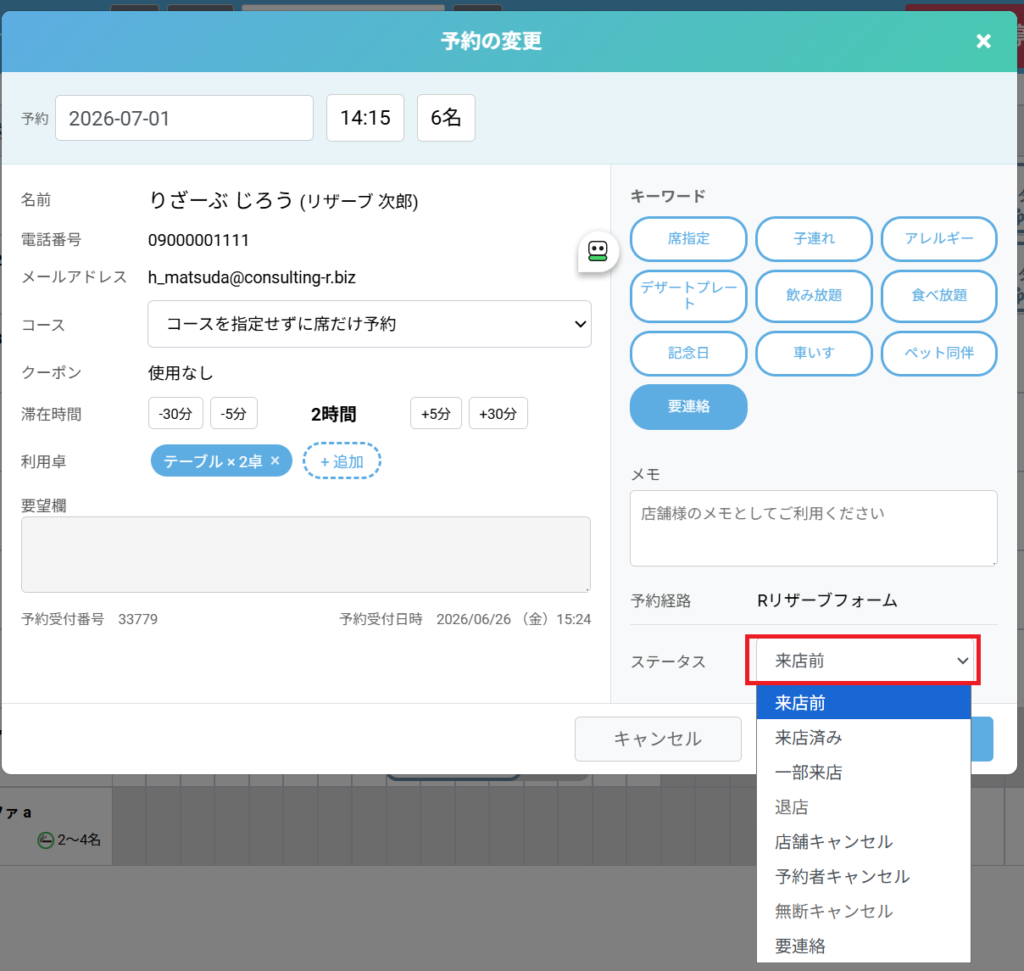Click the phone number 09000001111
Image resolution: width=1024 pixels, height=971 pixels.
point(199,240)
